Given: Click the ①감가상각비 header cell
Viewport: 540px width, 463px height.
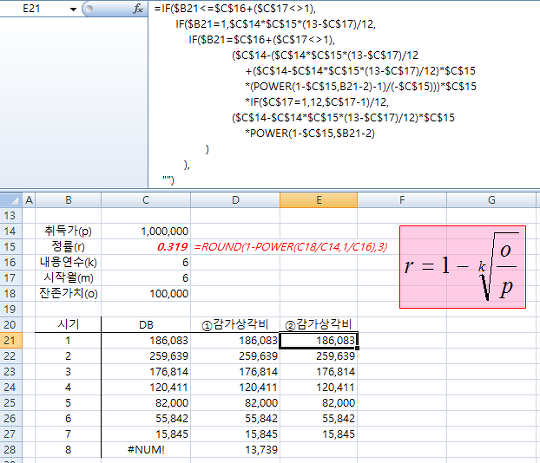Looking at the screenshot, I should (235, 325).
